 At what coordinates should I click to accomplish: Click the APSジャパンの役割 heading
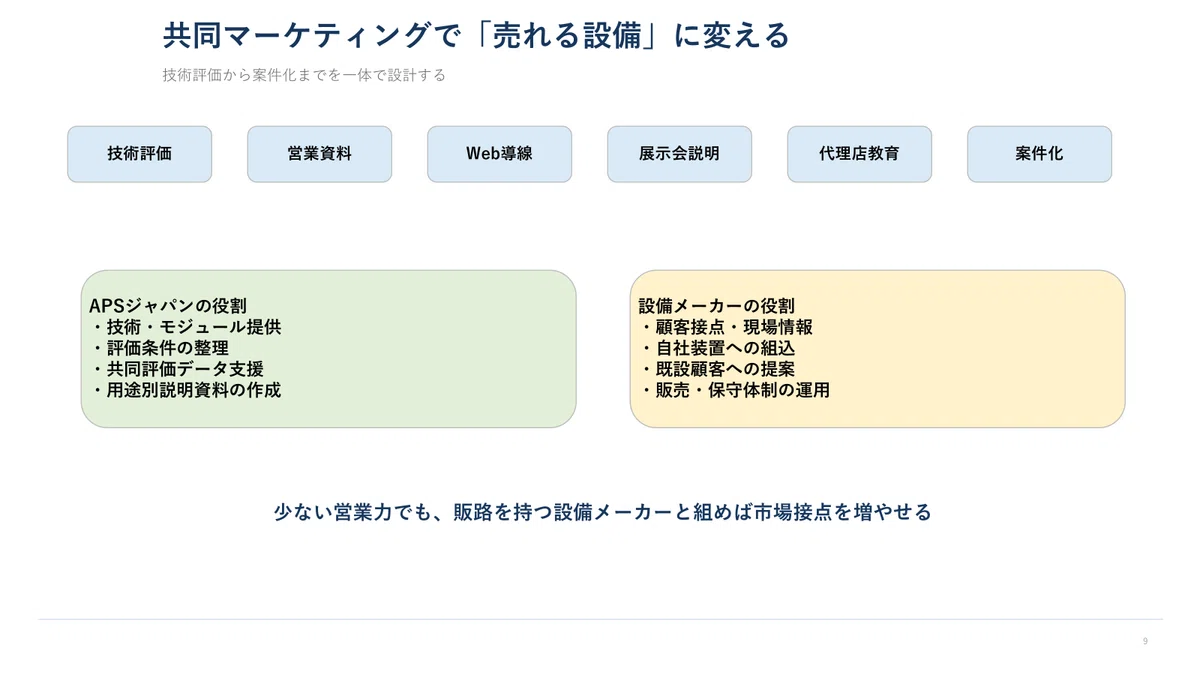click(168, 306)
